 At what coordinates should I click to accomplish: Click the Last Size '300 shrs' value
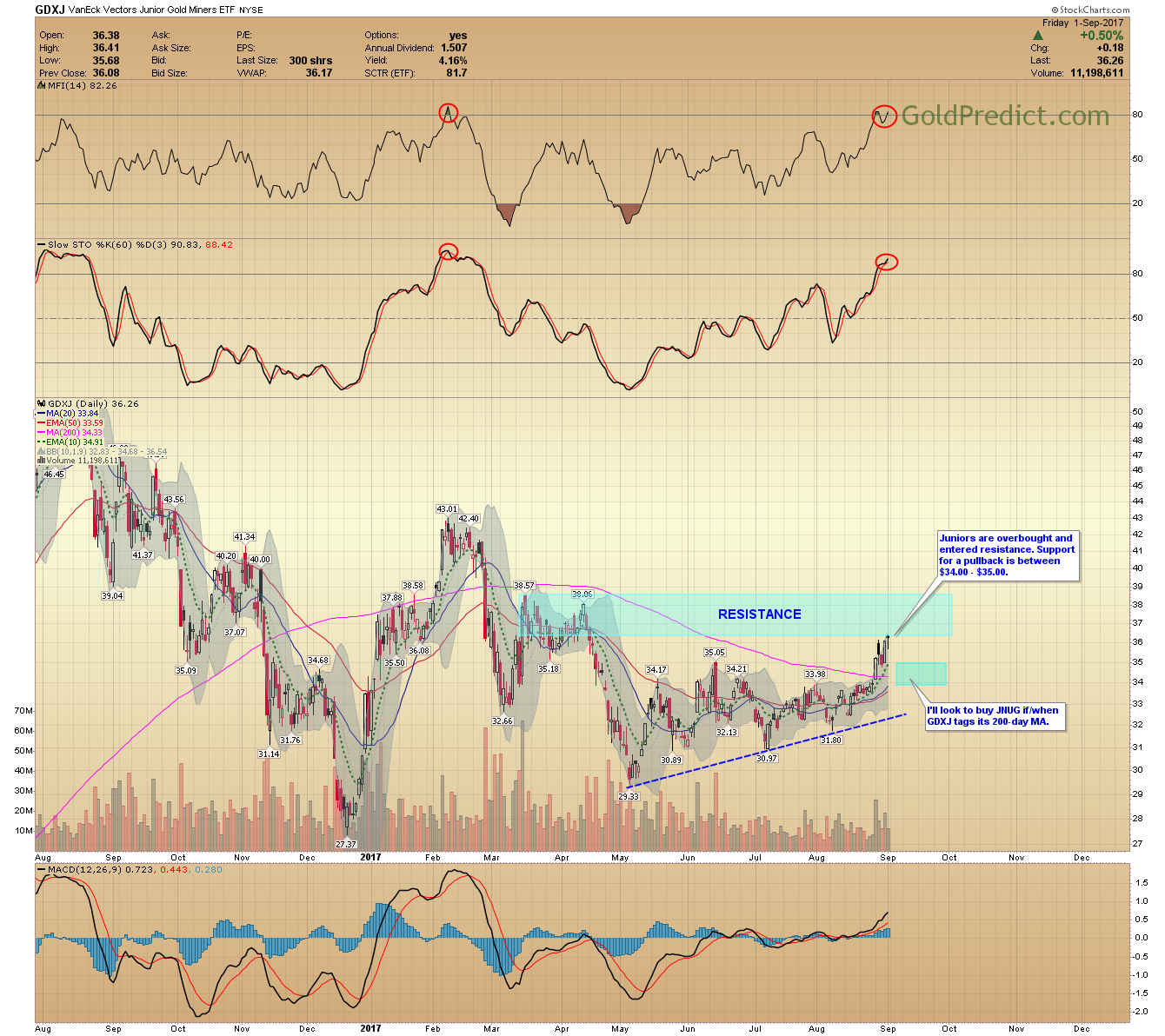click(311, 61)
